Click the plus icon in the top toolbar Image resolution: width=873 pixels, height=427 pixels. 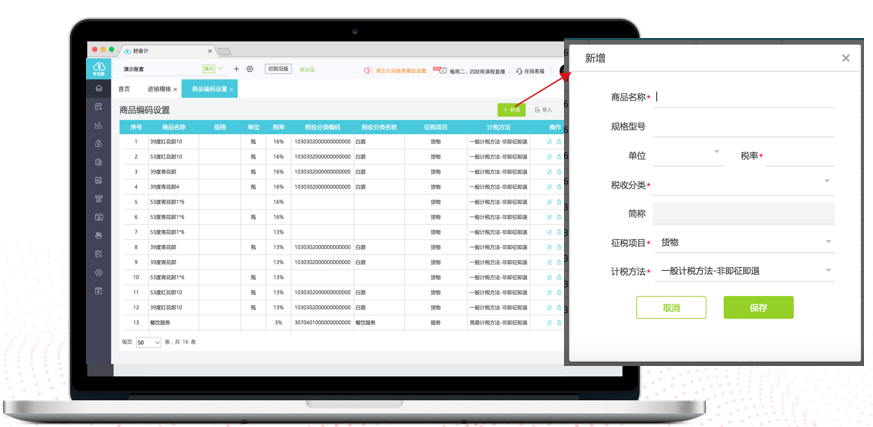tap(236, 69)
